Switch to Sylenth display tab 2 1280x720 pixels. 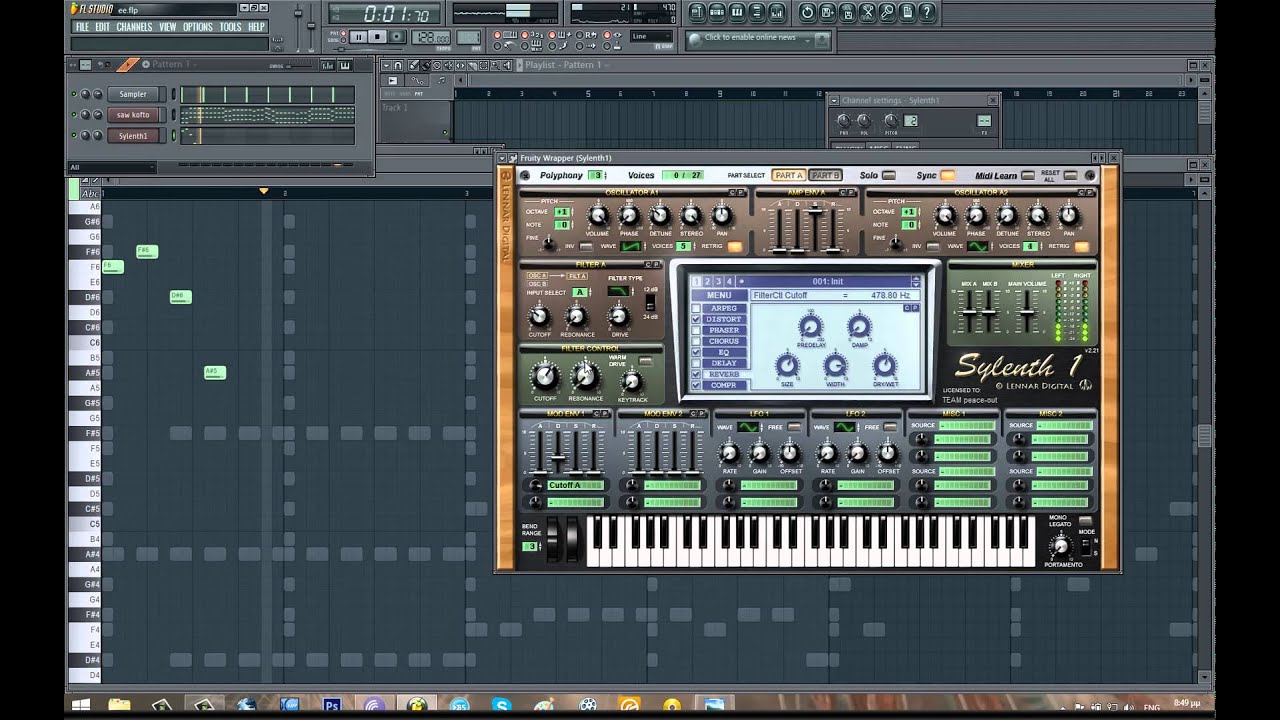[x=707, y=282]
